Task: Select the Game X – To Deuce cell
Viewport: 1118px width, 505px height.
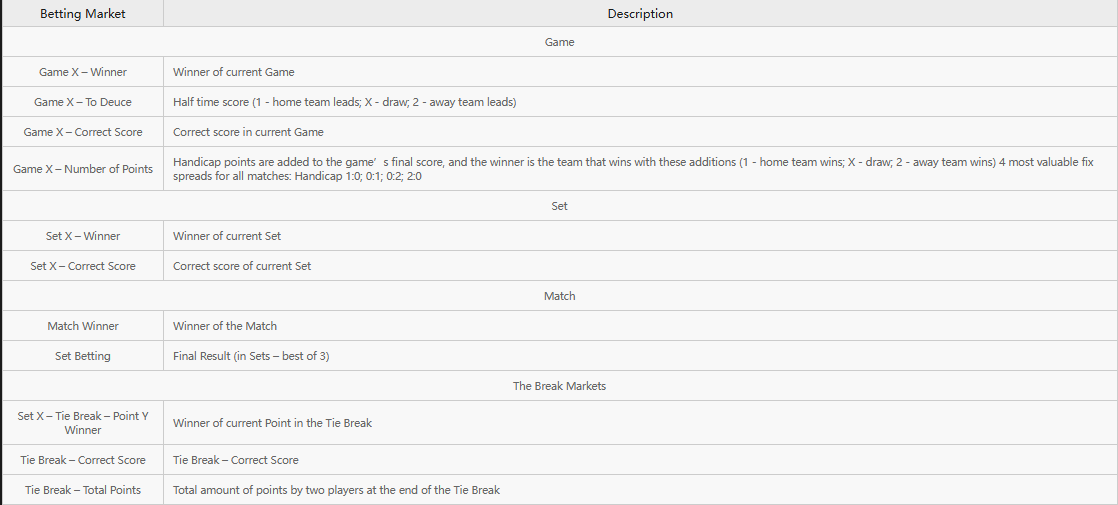Action: coord(83,102)
